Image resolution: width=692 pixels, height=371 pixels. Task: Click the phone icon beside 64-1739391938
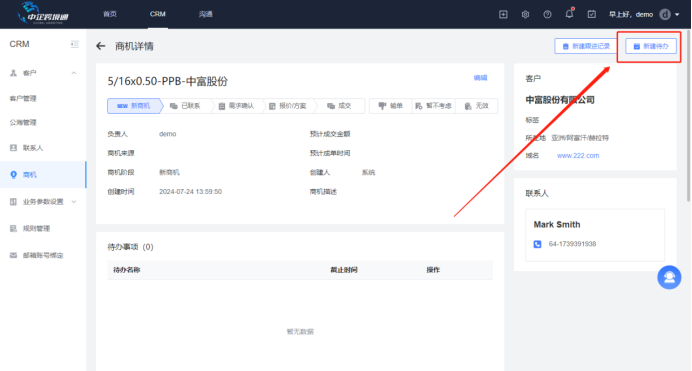point(537,244)
